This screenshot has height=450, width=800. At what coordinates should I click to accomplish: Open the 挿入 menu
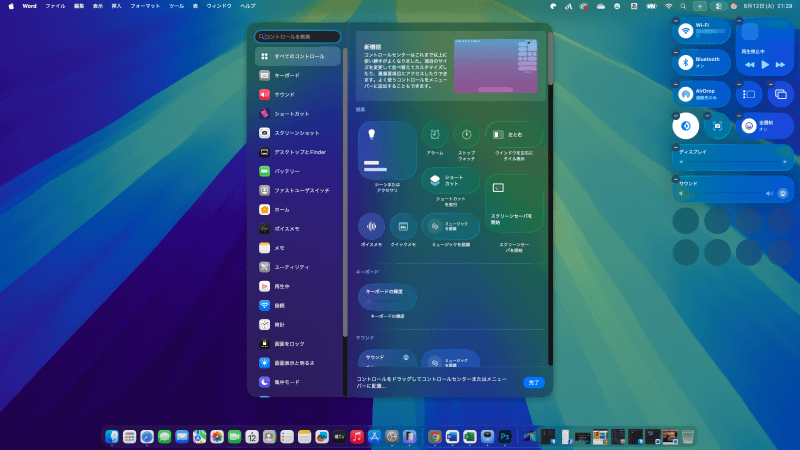point(117,6)
